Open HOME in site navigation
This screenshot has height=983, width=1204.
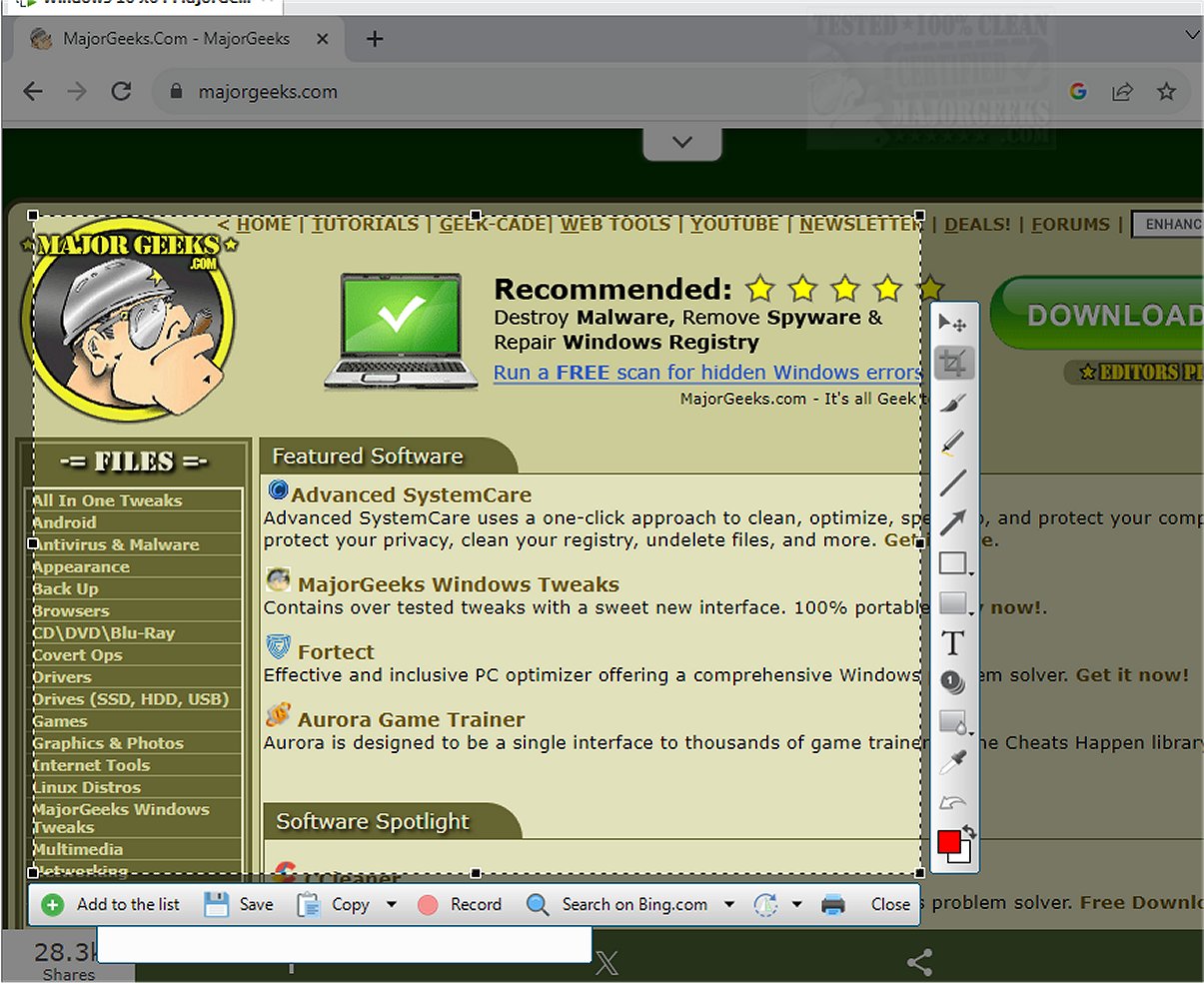(x=264, y=224)
